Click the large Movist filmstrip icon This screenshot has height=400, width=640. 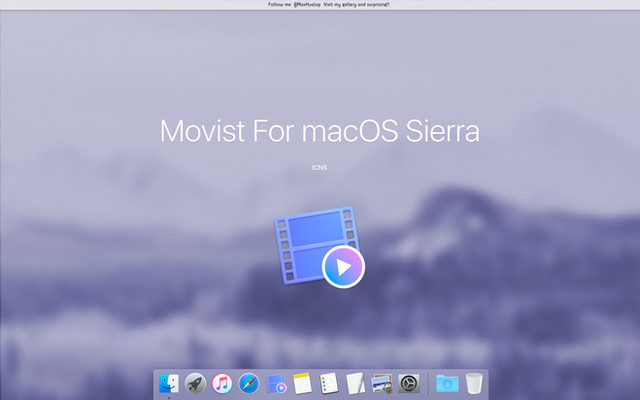click(320, 247)
